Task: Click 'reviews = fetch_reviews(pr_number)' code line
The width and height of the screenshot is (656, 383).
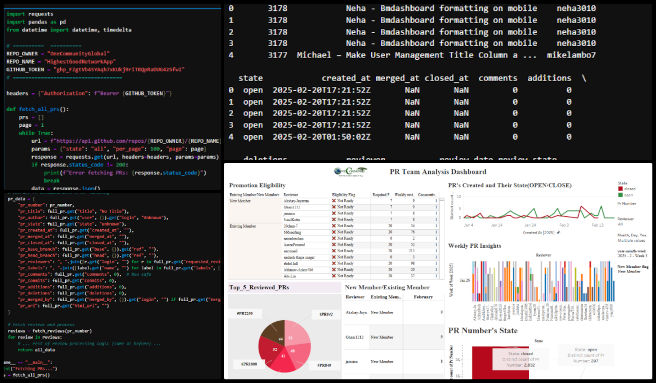Action: [49, 331]
